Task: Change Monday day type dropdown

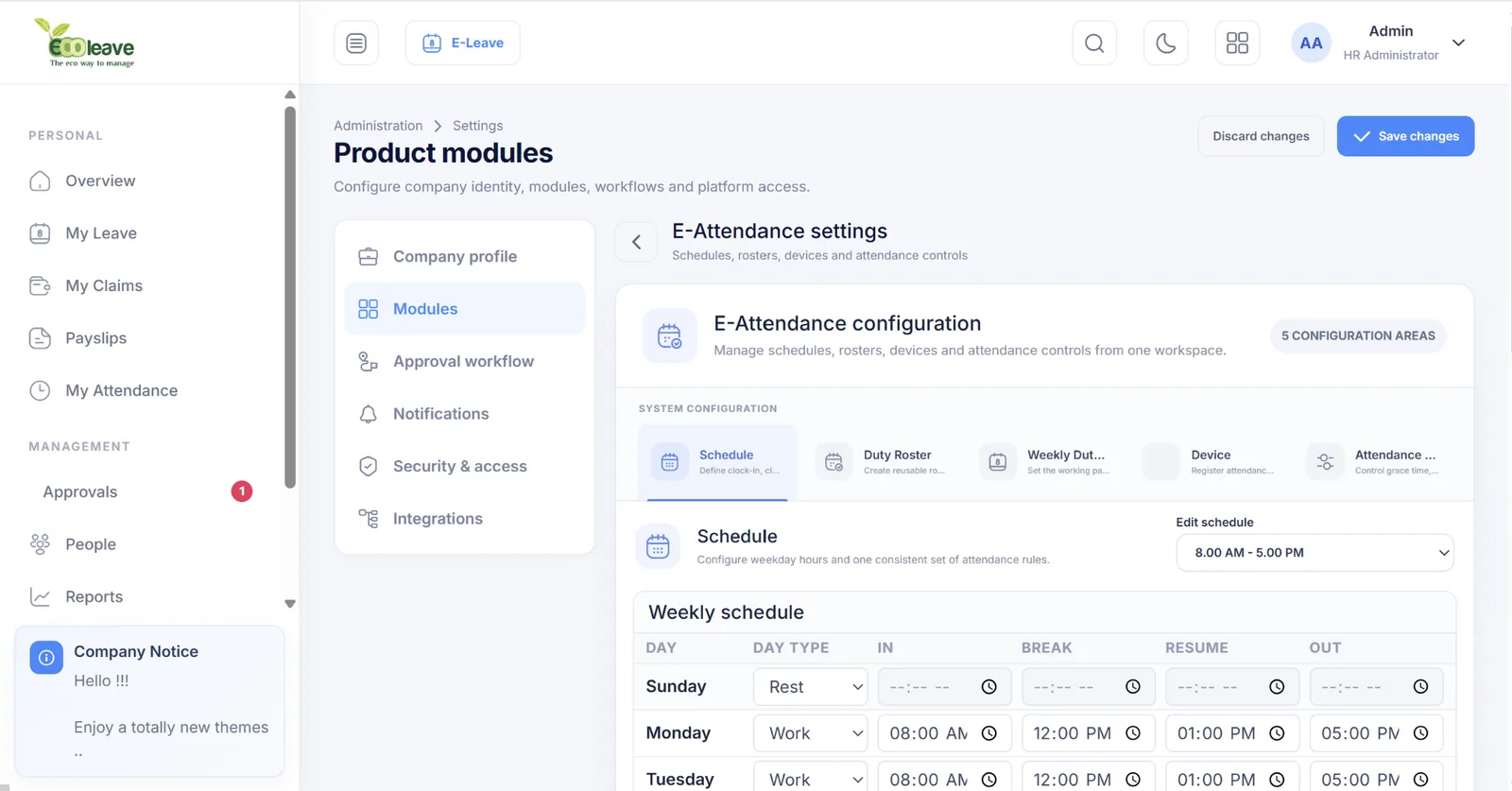Action: click(x=811, y=733)
